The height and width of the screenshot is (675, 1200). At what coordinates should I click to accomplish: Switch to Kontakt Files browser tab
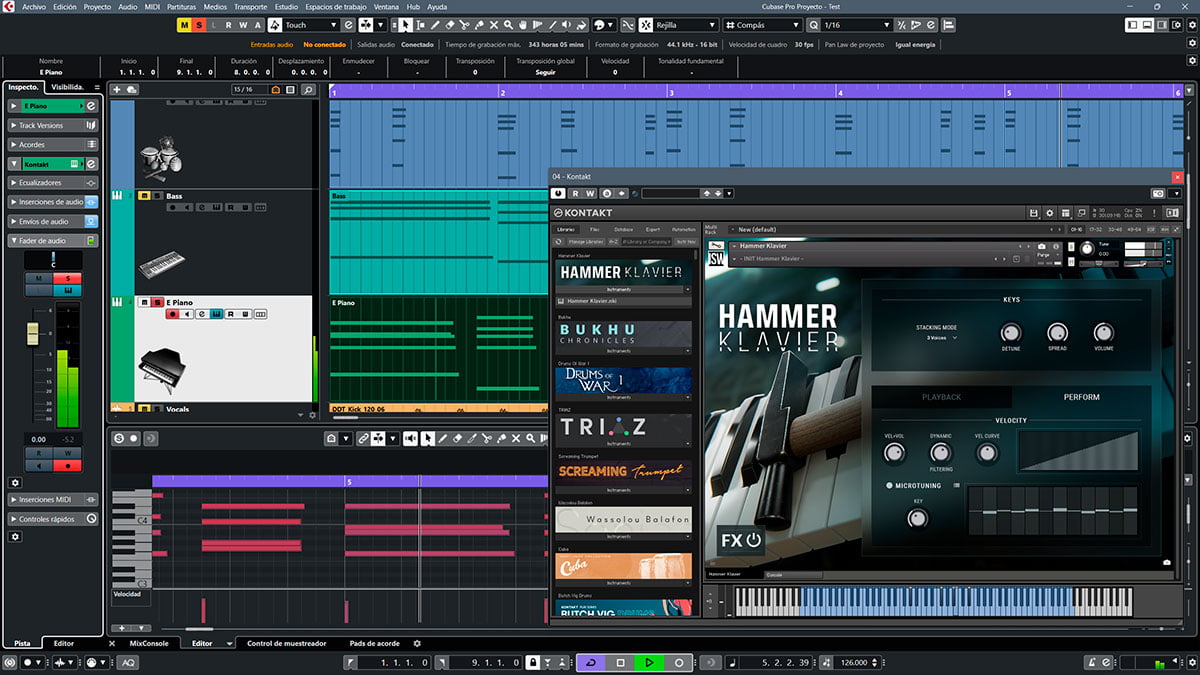[594, 229]
